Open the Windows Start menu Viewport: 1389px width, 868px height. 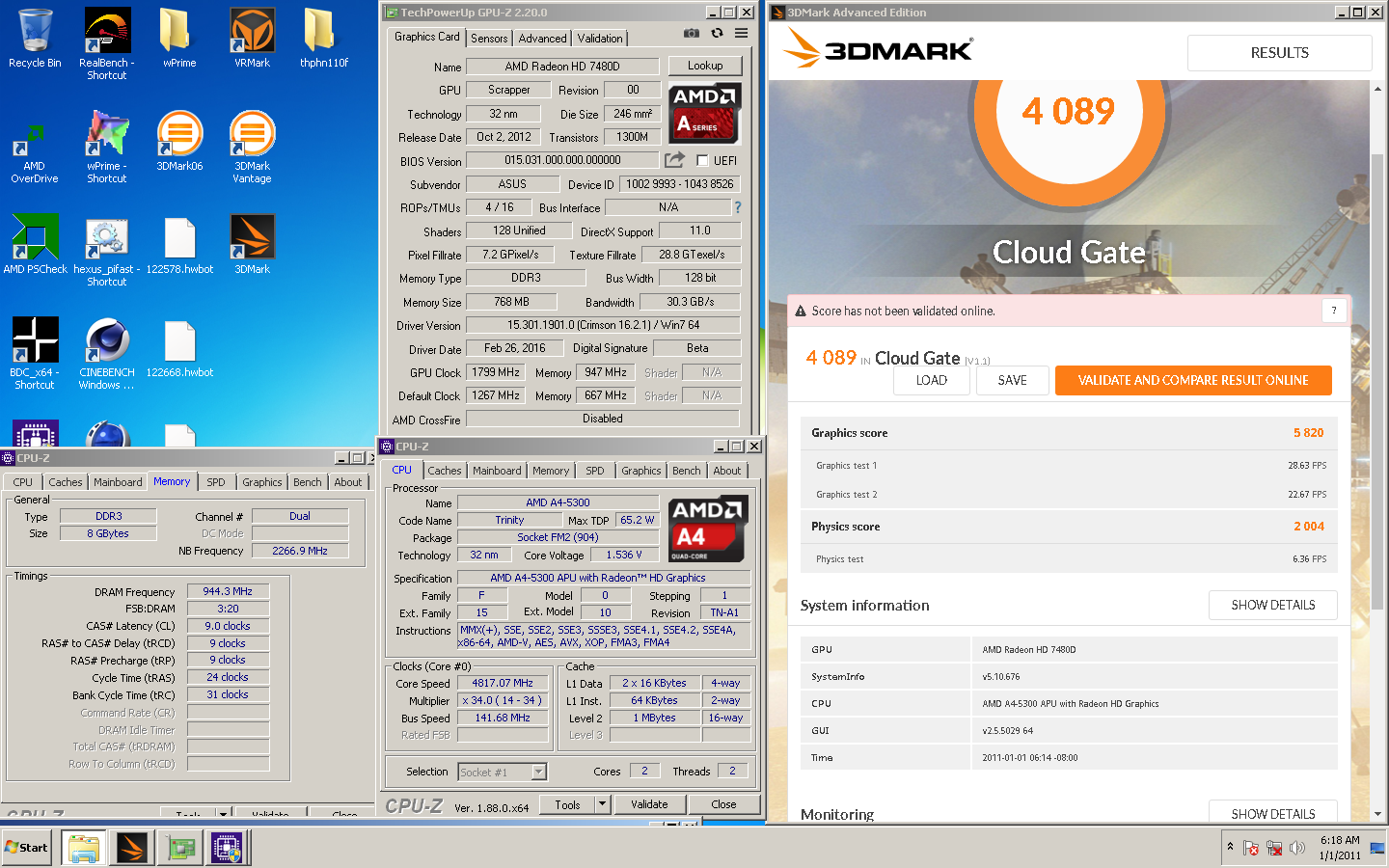[26, 848]
